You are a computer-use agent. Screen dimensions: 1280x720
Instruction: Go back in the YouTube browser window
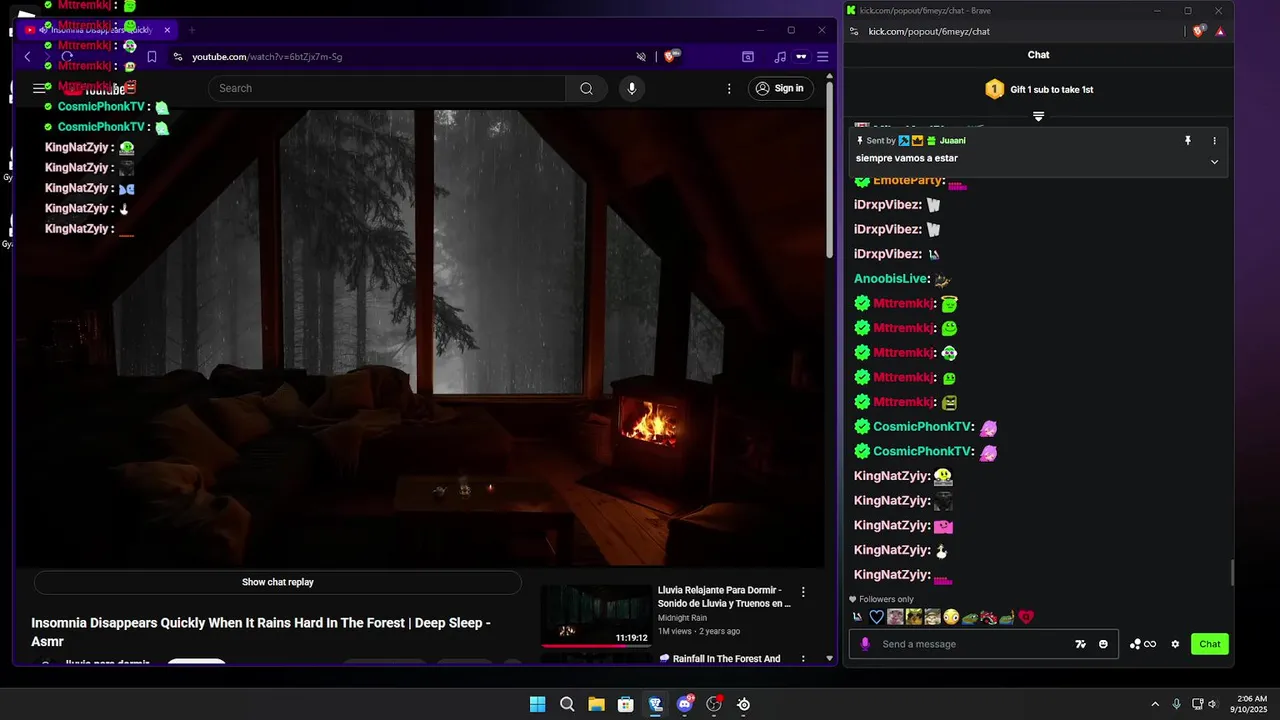[28, 57]
